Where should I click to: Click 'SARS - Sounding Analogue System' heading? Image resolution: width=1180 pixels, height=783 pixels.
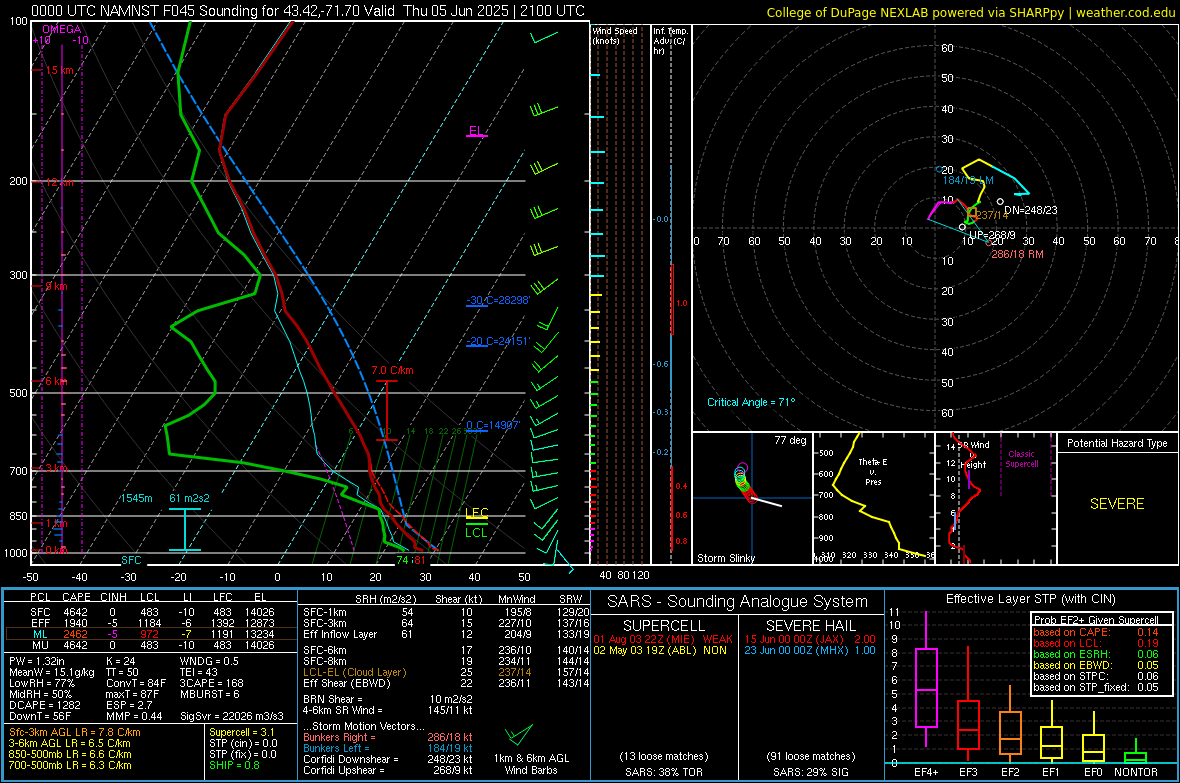737,602
